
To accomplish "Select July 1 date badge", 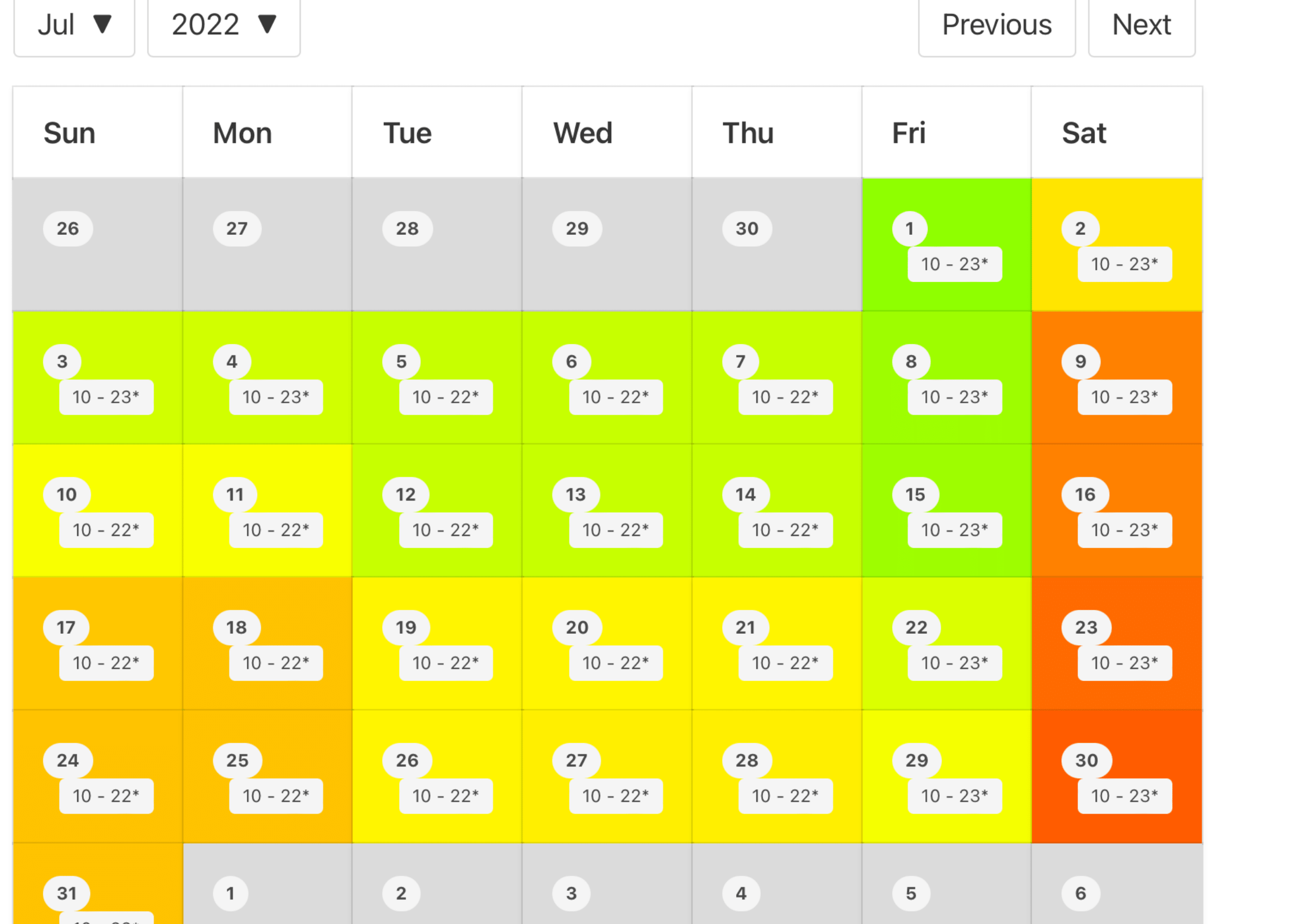I will [x=909, y=229].
